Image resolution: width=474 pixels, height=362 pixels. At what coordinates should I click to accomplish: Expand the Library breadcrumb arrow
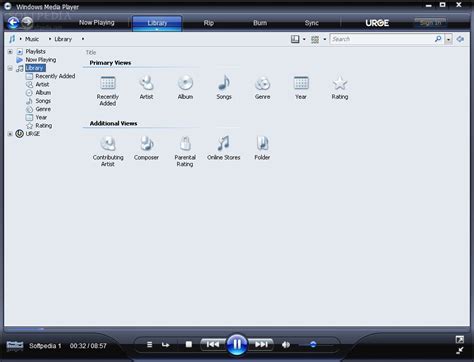50,39
